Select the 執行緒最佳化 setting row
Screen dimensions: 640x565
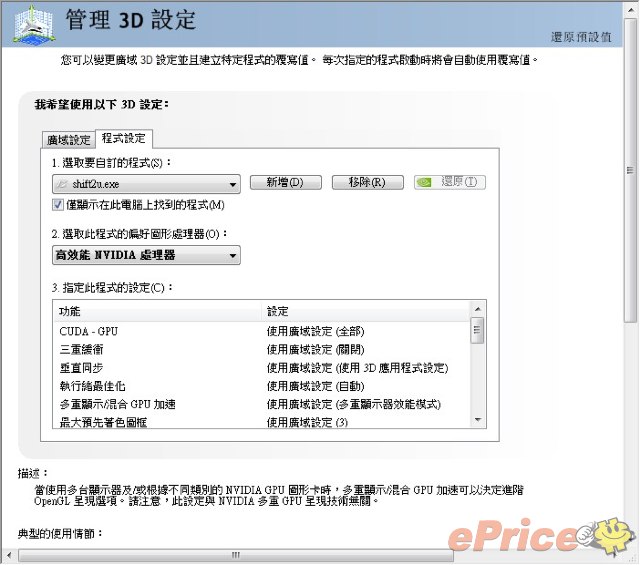[x=261, y=386]
